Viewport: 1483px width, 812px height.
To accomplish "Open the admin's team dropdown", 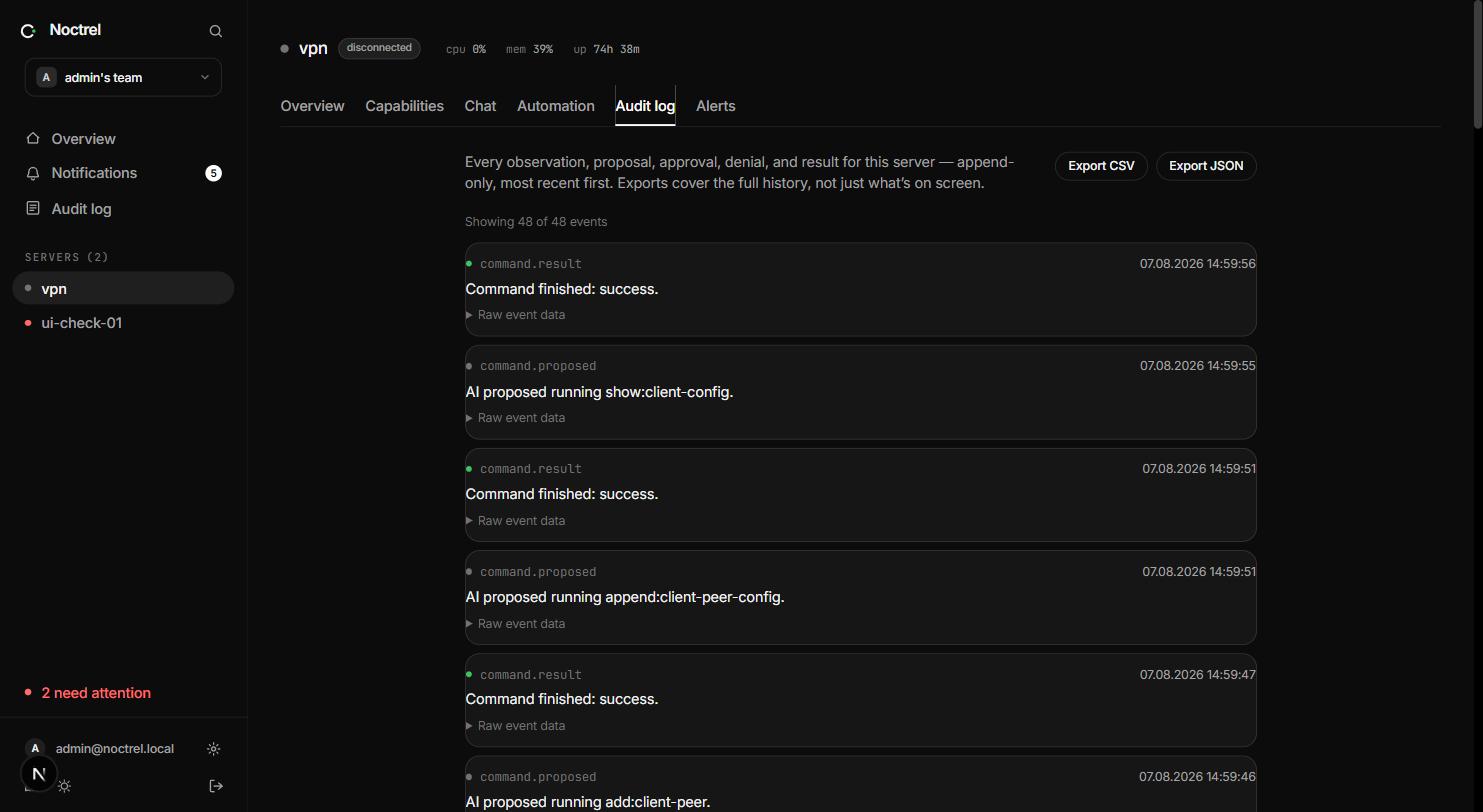I will coord(123,77).
